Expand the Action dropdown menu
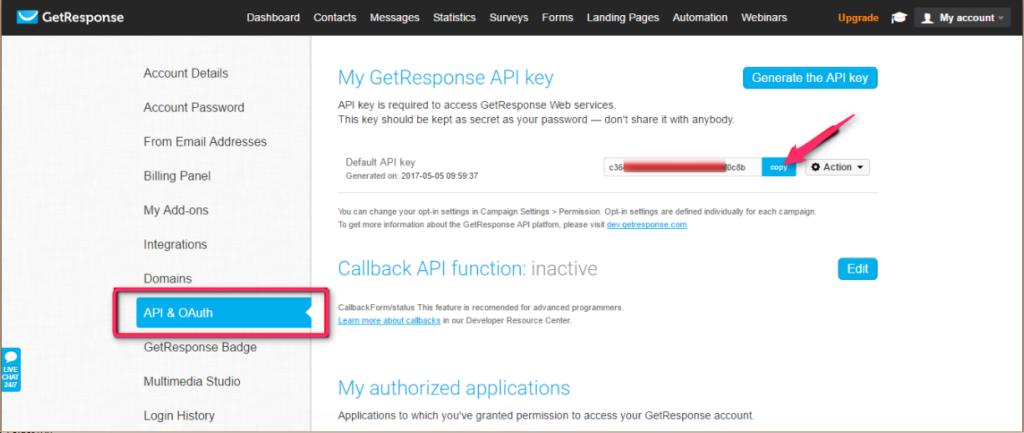The image size is (1024, 433). pos(837,167)
